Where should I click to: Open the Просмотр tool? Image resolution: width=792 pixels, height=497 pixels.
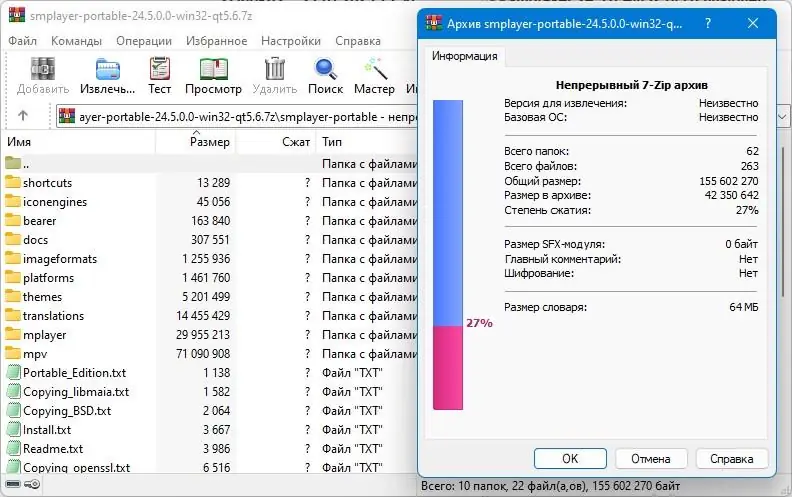pyautogui.click(x=214, y=69)
